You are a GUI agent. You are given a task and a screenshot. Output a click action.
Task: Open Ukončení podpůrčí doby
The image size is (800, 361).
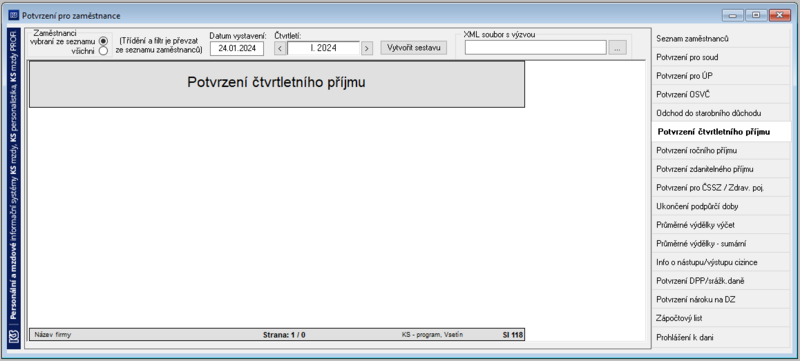(x=720, y=207)
